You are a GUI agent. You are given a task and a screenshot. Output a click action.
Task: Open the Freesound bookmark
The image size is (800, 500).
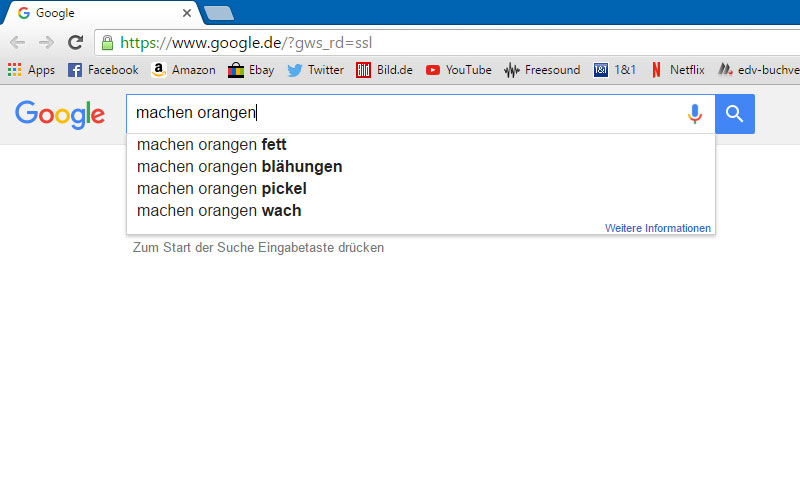click(542, 70)
